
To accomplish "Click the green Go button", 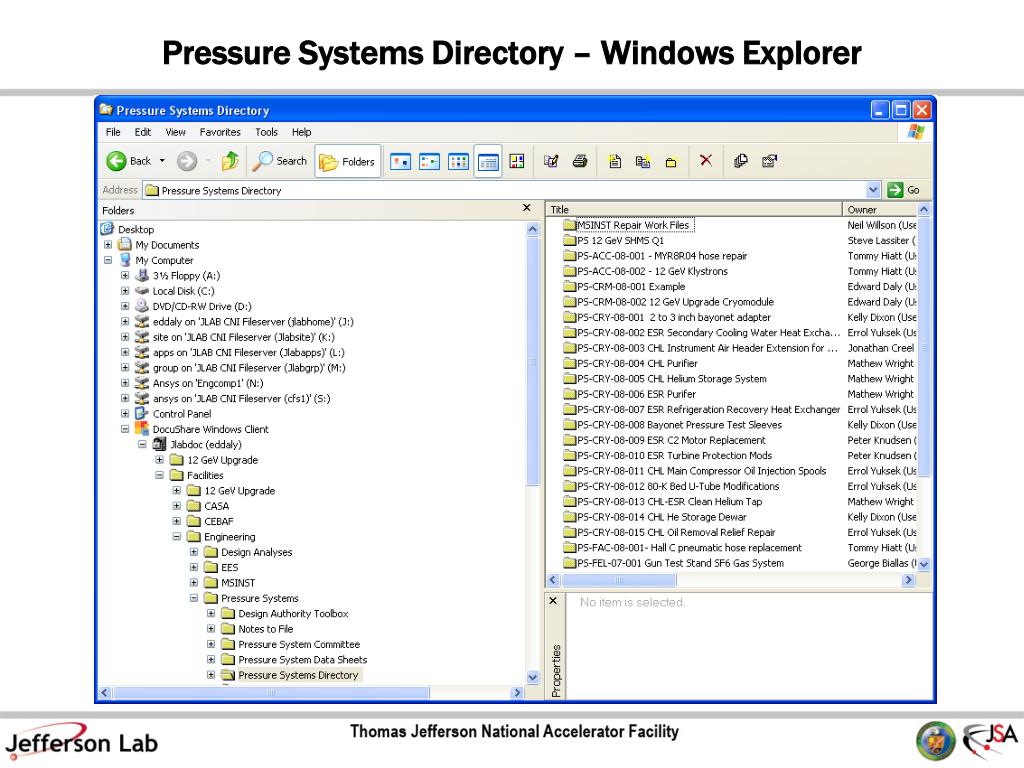I will point(904,190).
